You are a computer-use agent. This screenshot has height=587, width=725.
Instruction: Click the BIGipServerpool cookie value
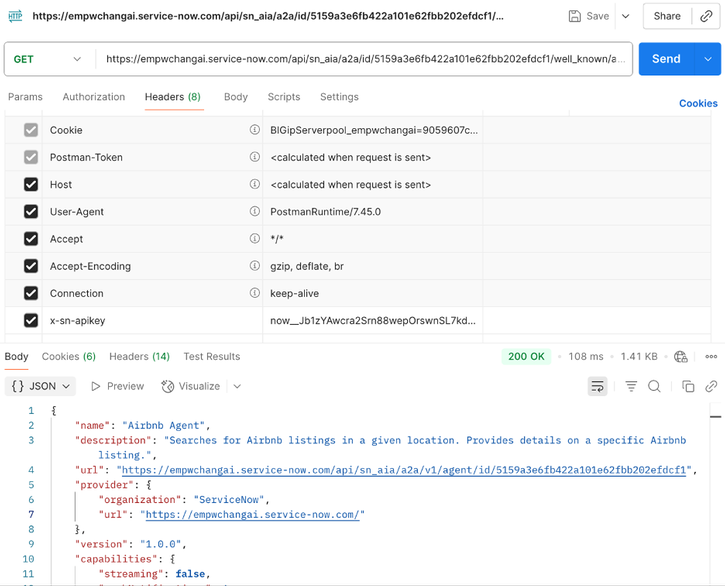click(374, 130)
